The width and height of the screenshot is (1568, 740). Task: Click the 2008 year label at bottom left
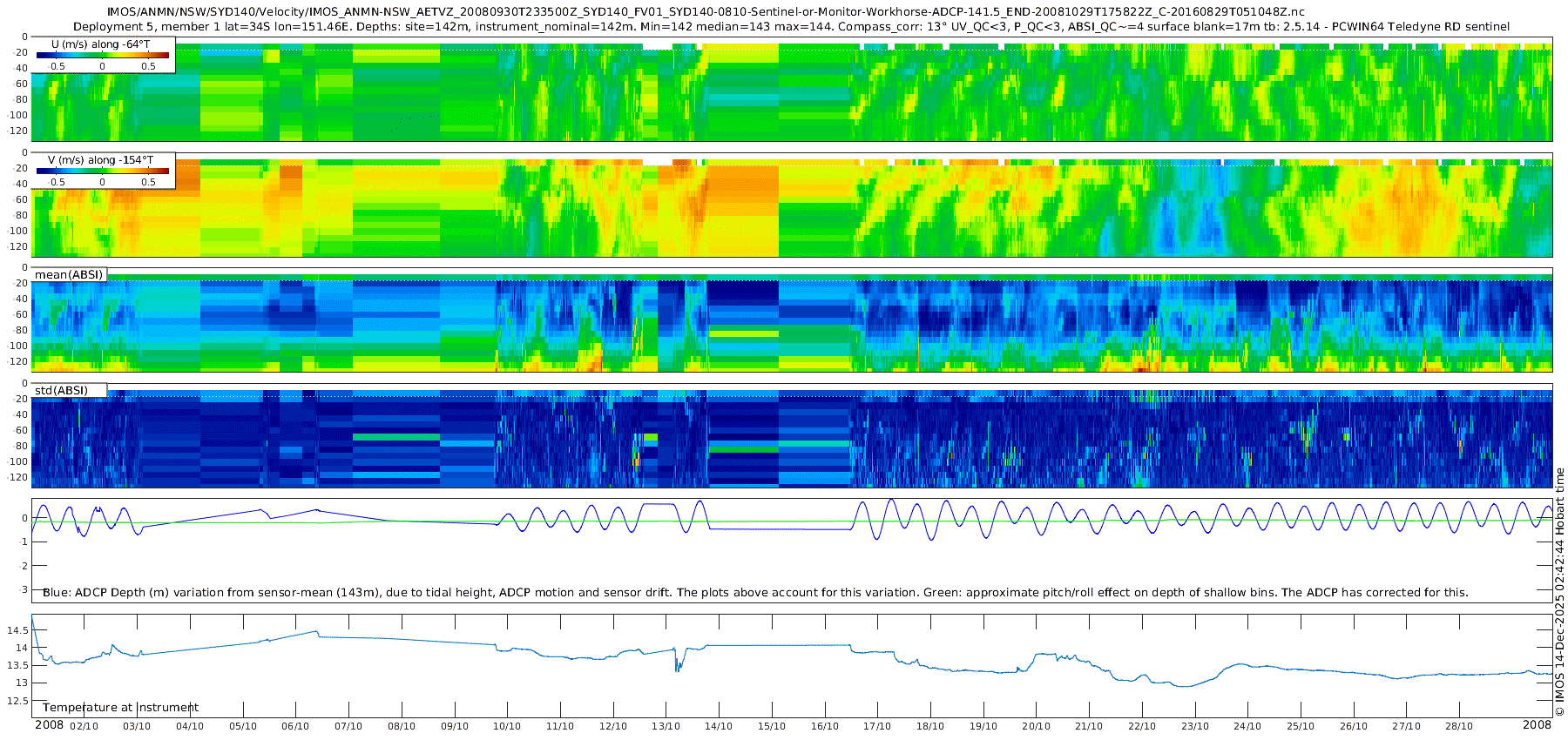pos(49,725)
